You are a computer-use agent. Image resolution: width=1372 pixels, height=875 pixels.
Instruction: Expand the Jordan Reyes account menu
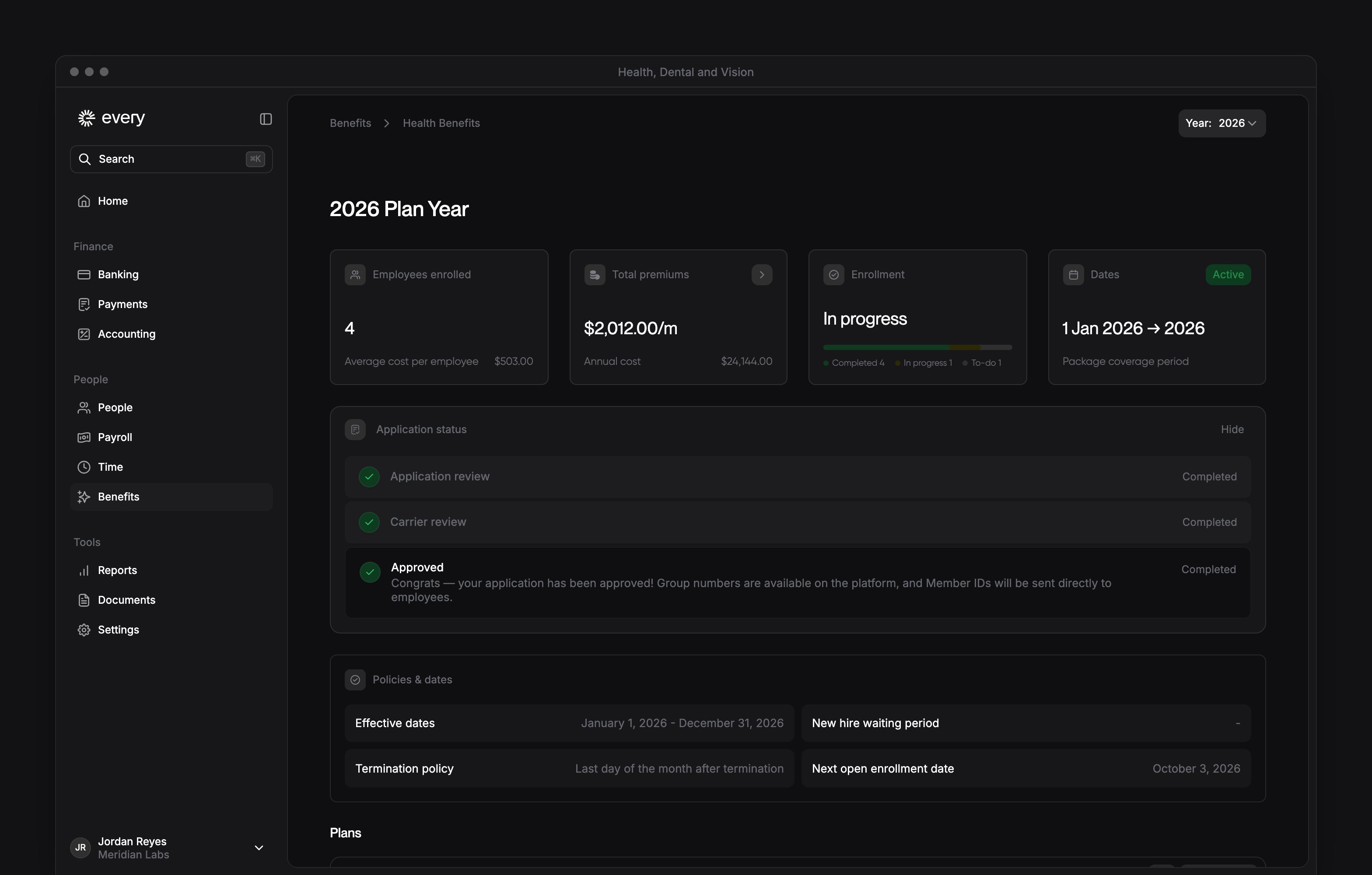click(259, 848)
